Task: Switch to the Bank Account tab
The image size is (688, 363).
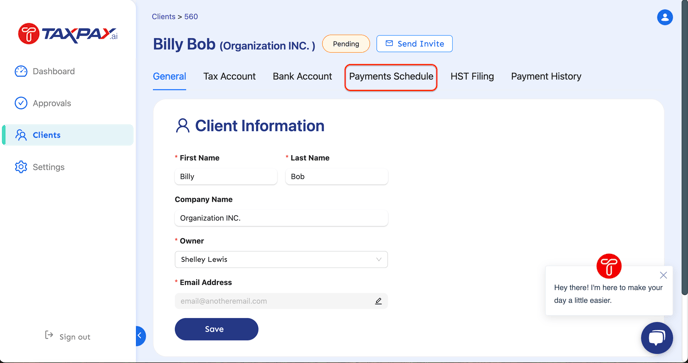Action: click(x=302, y=76)
